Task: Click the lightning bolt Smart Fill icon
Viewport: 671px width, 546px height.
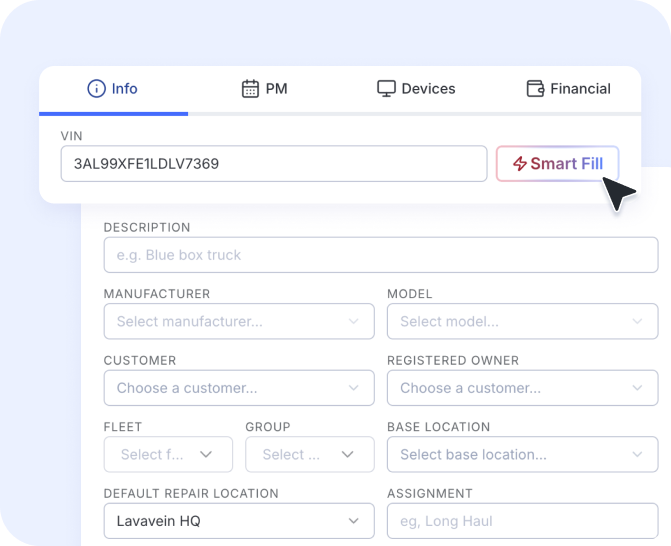Action: pyautogui.click(x=519, y=164)
